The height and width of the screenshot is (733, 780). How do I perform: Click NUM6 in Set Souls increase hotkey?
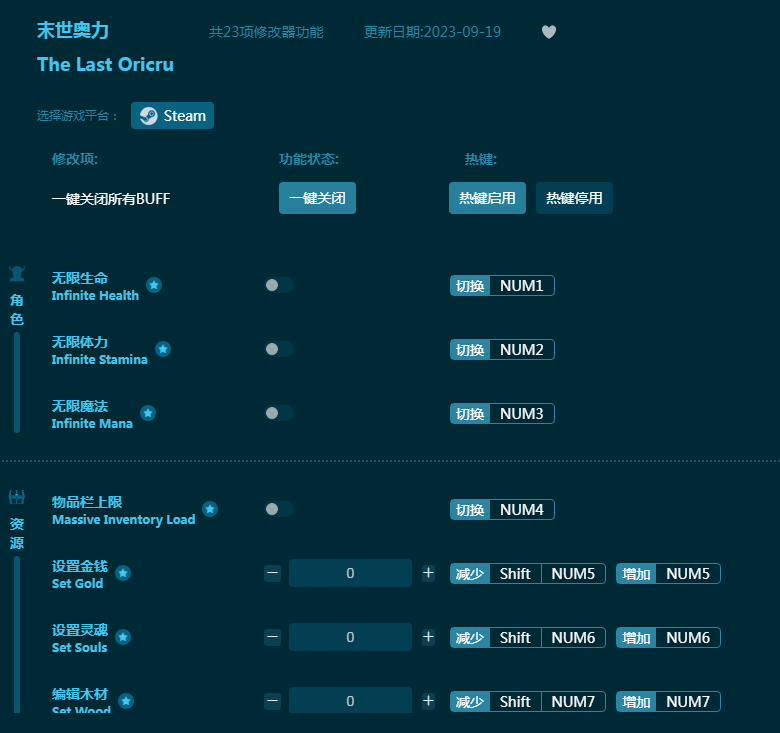coord(688,638)
